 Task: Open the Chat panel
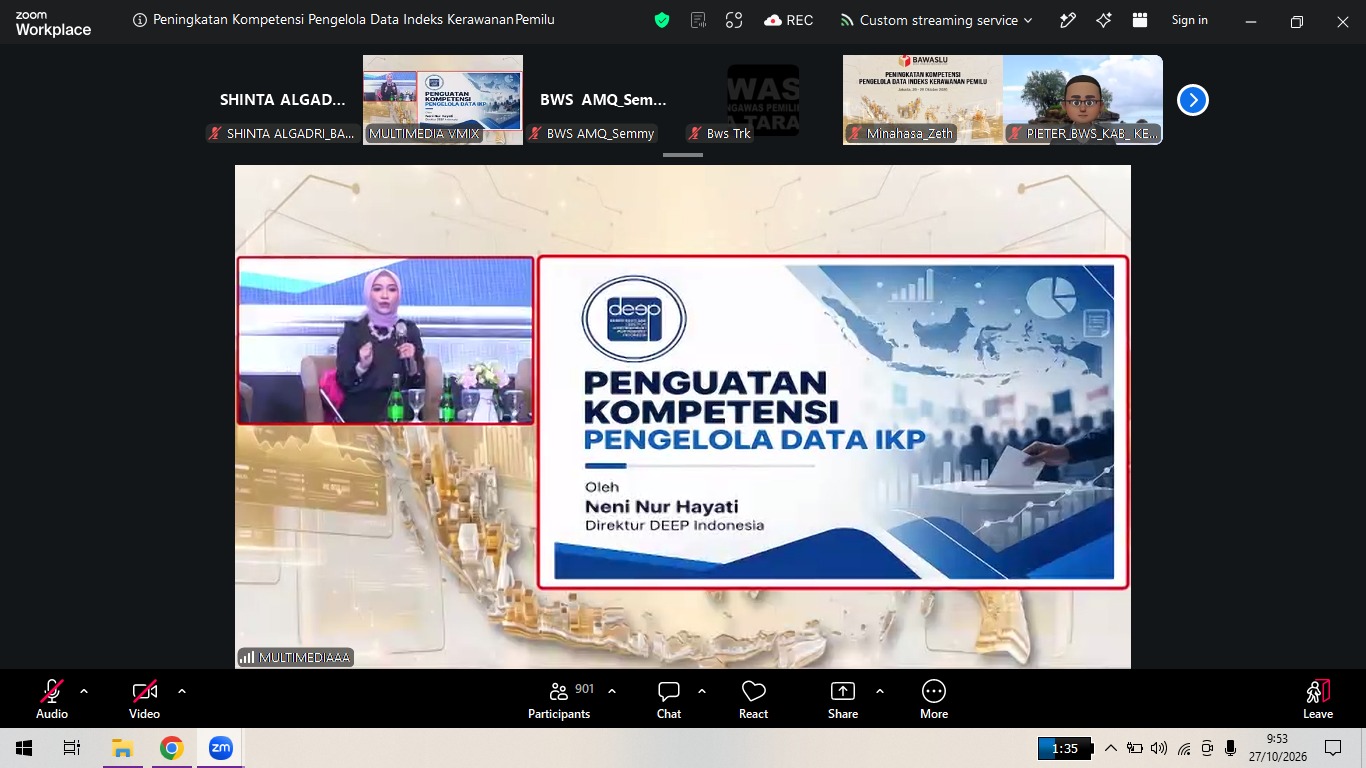669,699
